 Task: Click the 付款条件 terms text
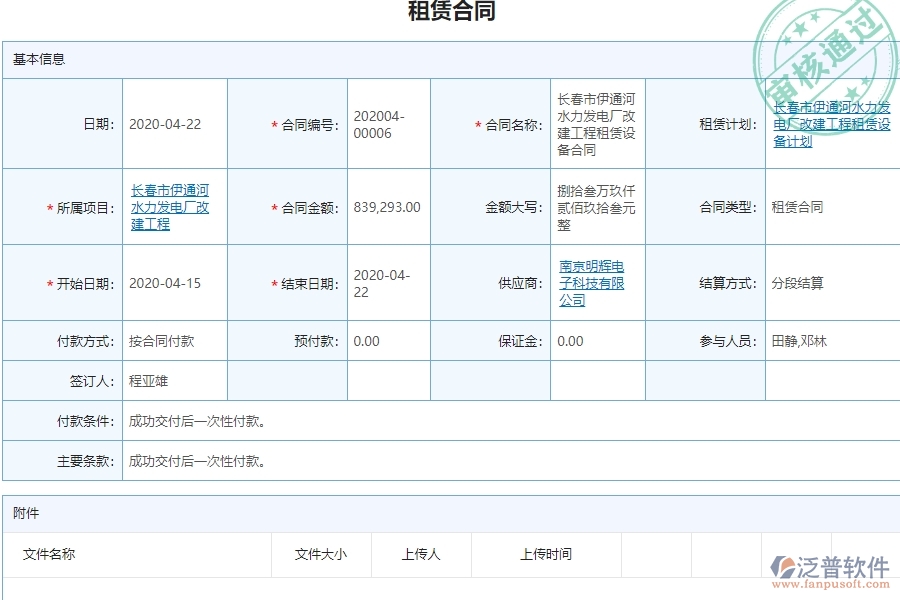point(196,421)
